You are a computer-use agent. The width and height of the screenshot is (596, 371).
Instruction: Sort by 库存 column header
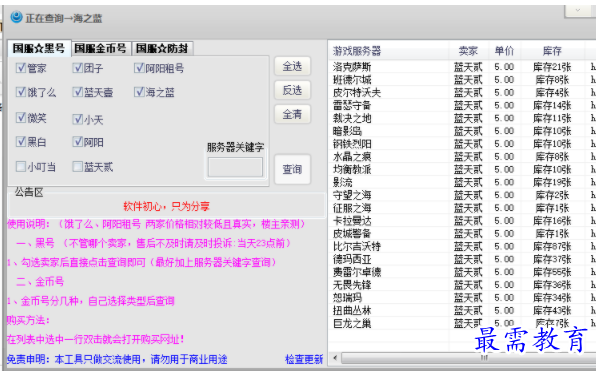552,51
